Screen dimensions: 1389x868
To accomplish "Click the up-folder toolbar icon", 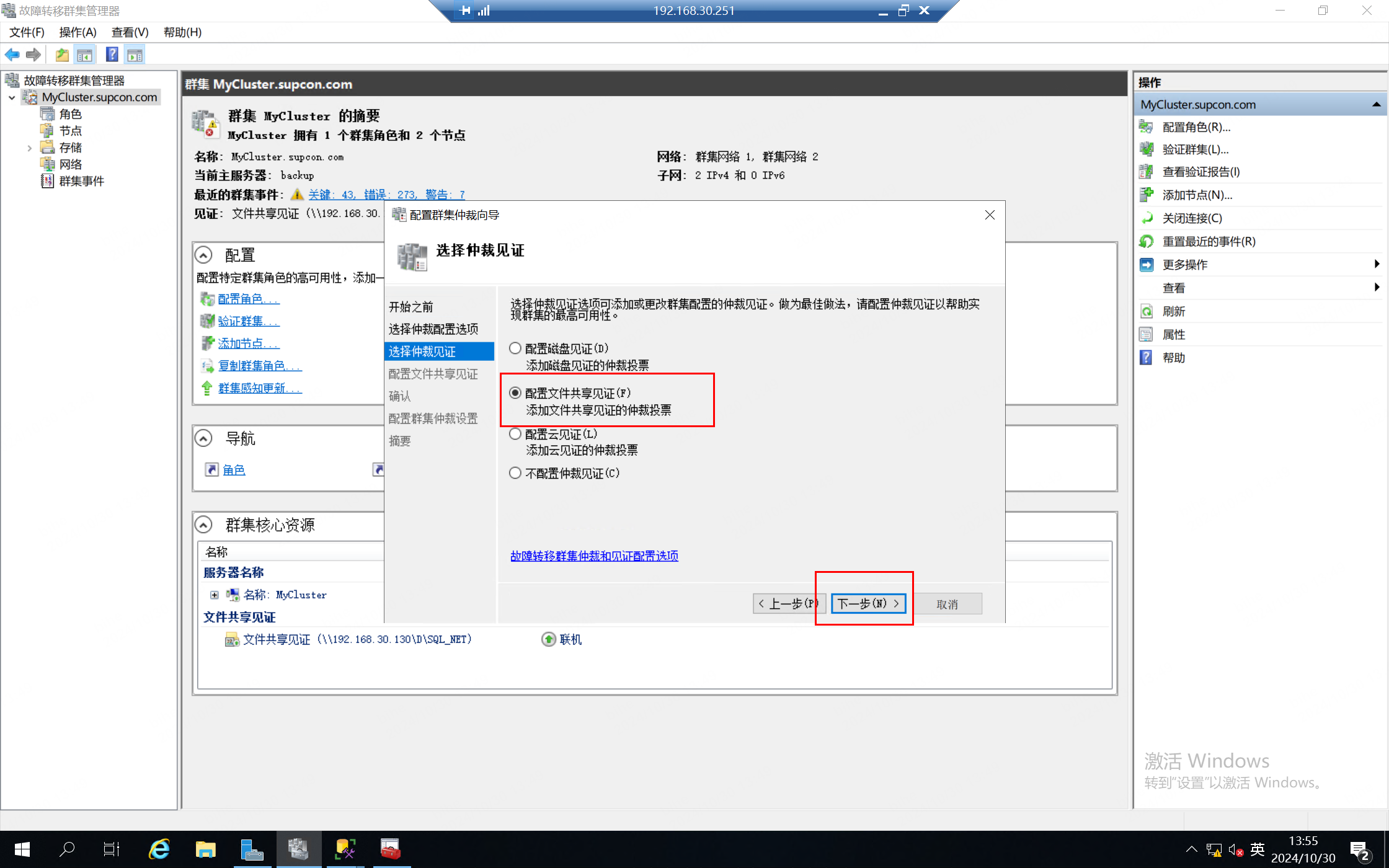I will pos(61,55).
